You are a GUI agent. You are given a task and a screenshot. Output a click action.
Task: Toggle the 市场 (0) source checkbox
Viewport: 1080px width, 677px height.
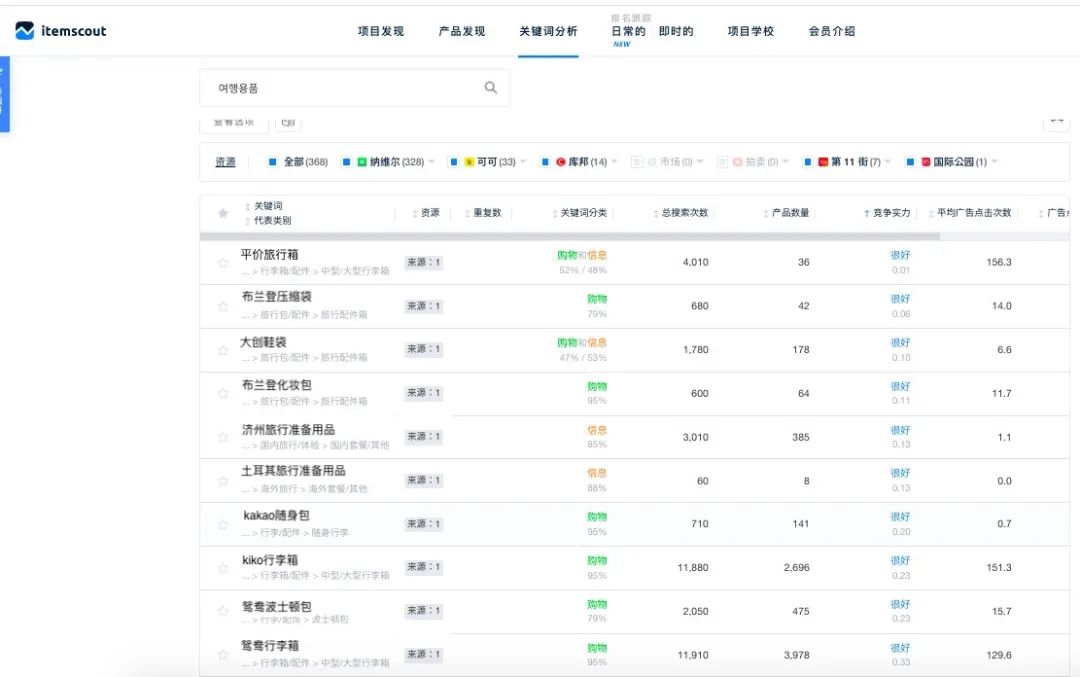[x=636, y=161]
